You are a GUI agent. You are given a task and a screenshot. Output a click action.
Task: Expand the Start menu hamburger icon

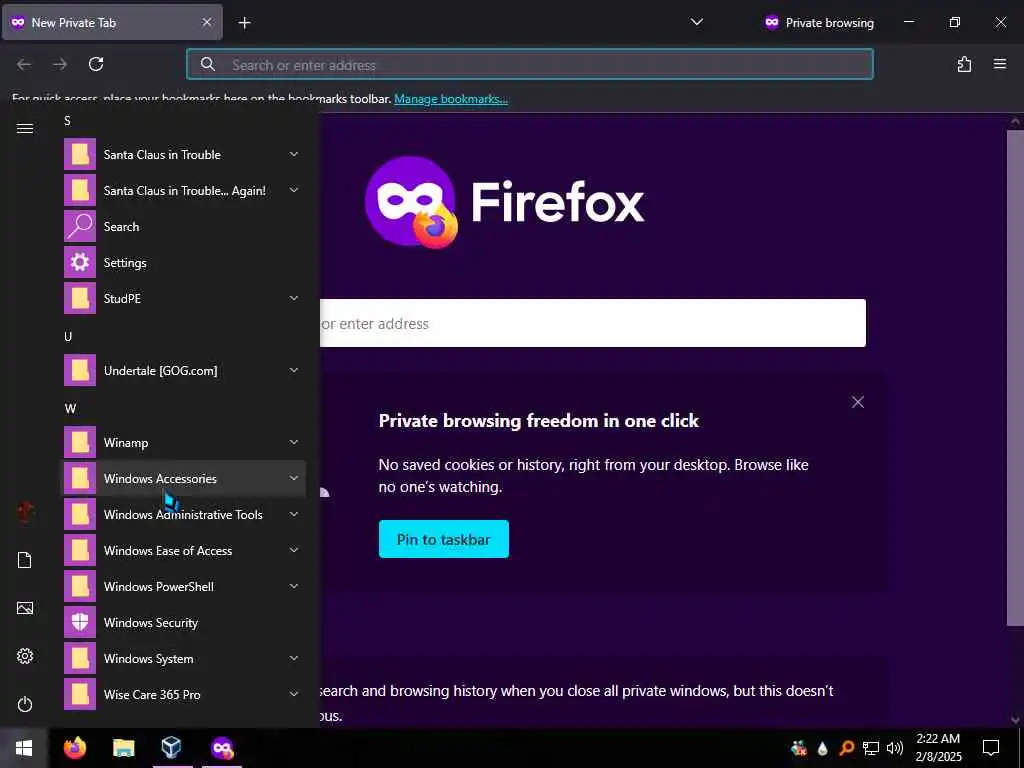25,129
